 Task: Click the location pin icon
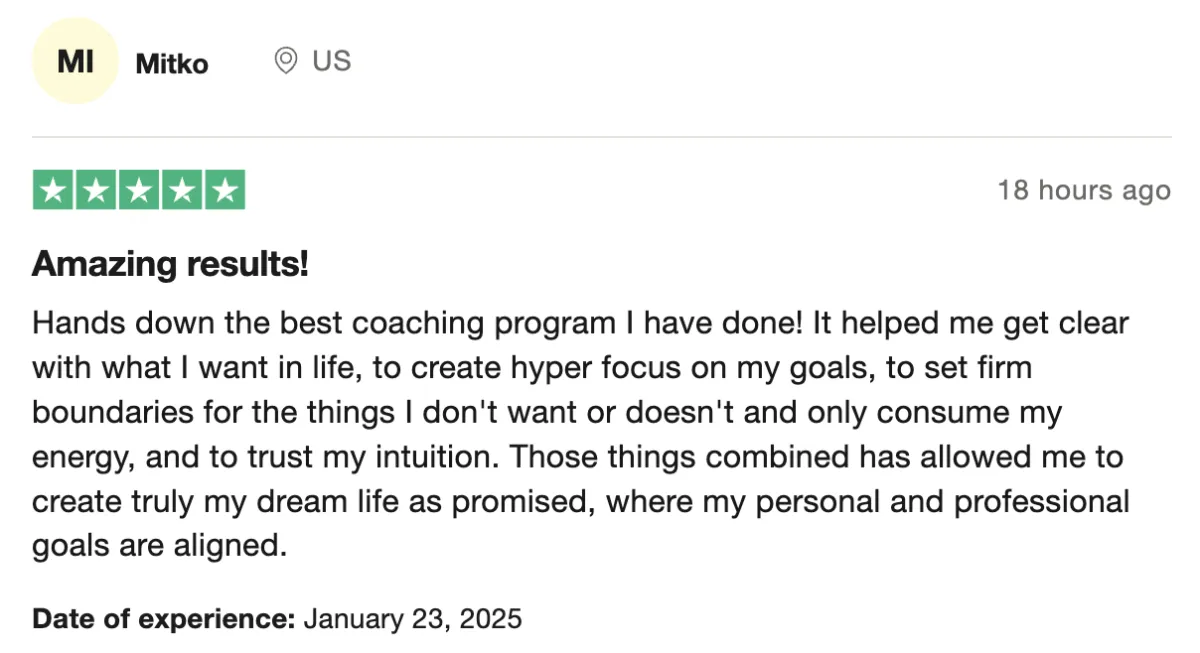(x=286, y=62)
